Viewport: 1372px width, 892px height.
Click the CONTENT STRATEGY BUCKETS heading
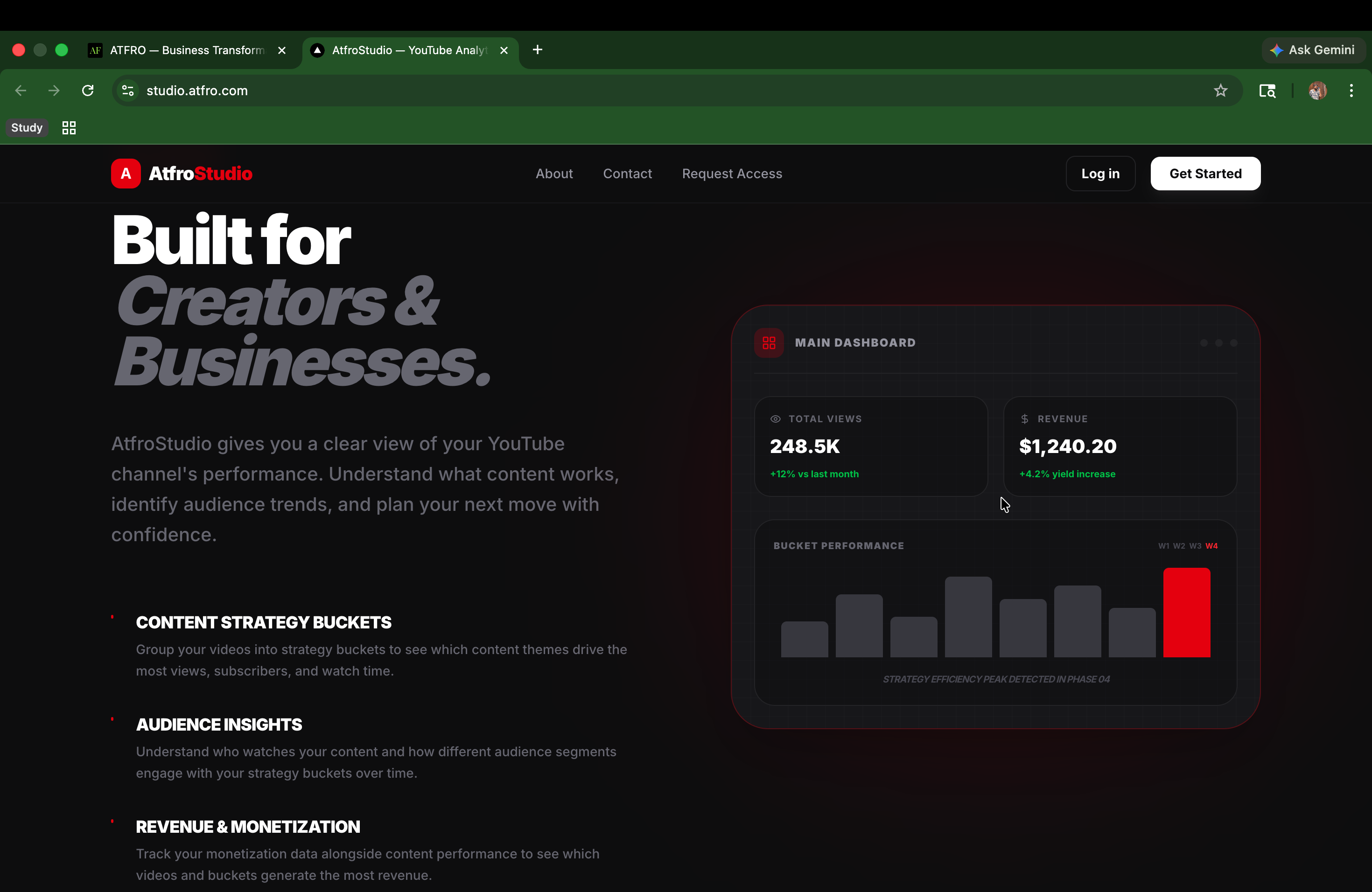point(264,623)
